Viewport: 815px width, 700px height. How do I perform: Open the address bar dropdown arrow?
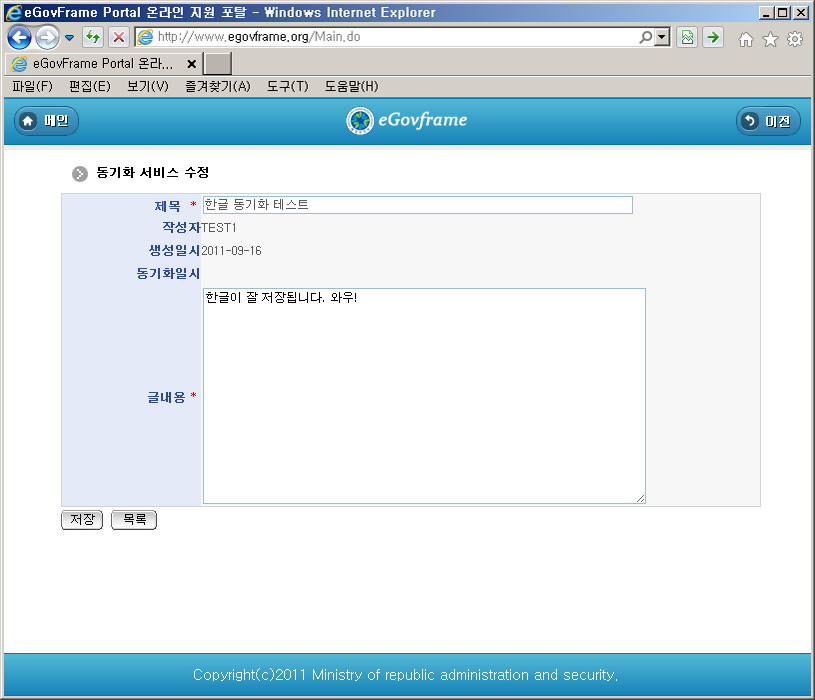[x=662, y=37]
